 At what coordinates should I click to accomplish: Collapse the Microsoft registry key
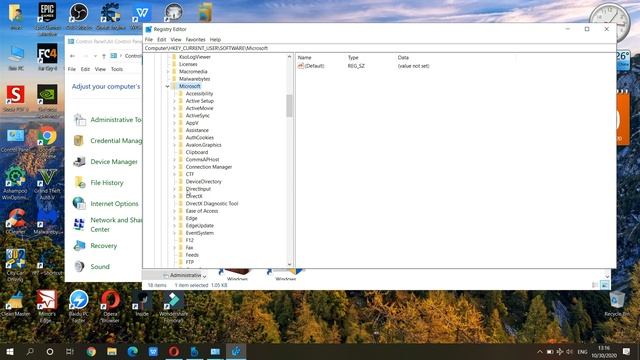click(167, 86)
